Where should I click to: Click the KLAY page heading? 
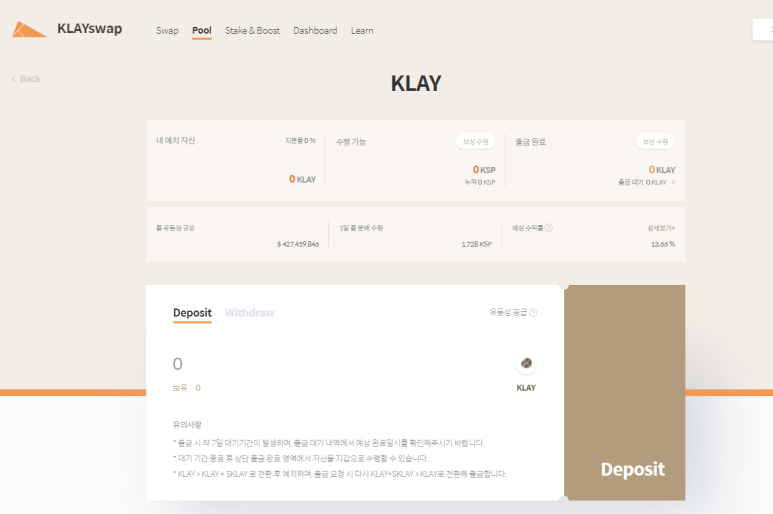[416, 83]
